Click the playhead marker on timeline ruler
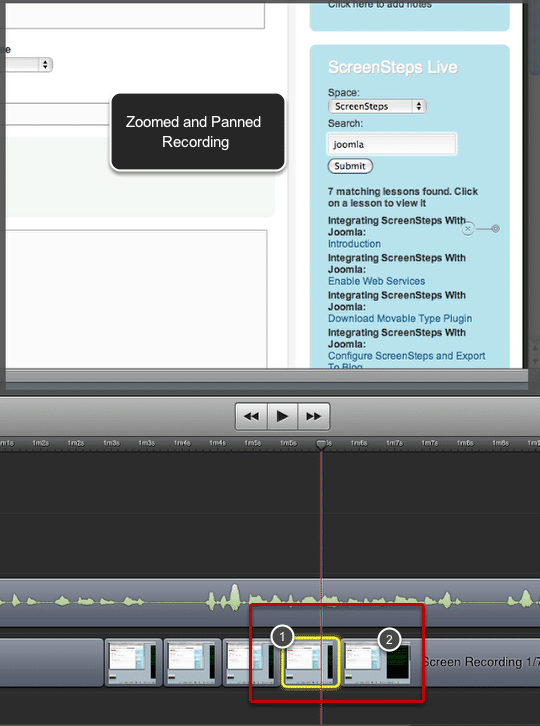The height and width of the screenshot is (726, 540). pyautogui.click(x=321, y=444)
